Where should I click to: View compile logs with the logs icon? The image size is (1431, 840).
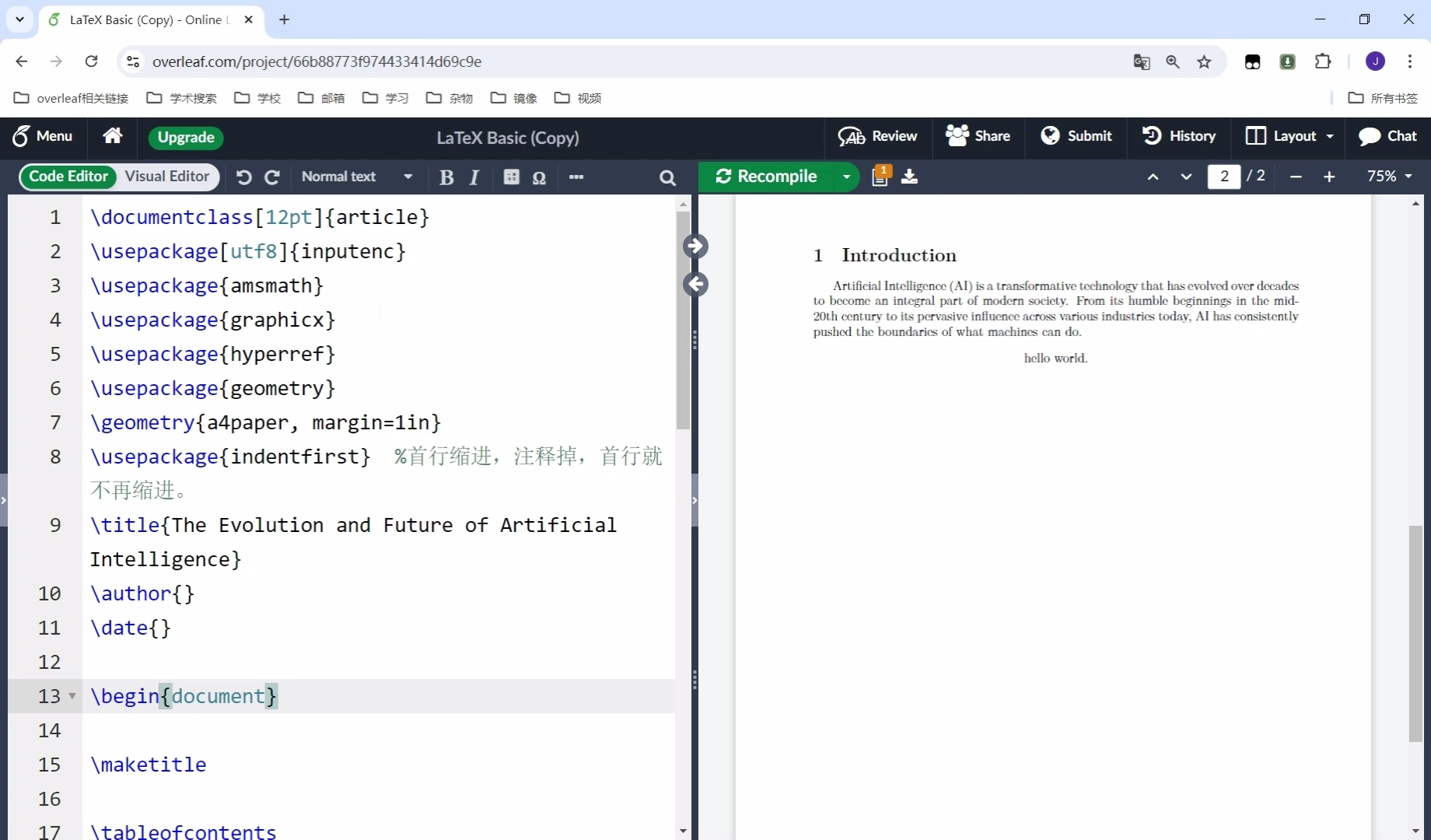(x=881, y=177)
